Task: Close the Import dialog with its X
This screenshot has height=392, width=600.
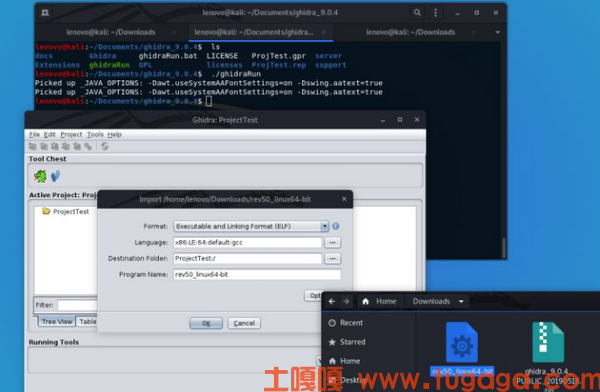Action: coord(344,199)
